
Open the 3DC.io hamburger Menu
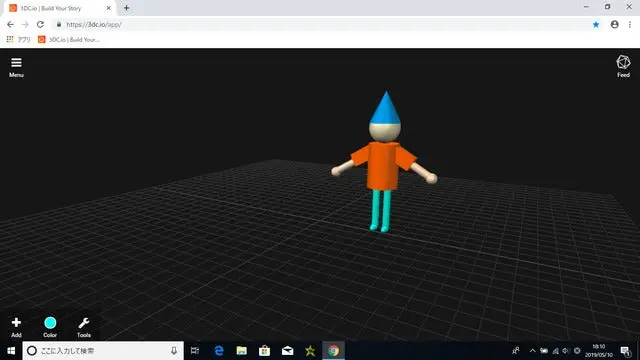[x=16, y=67]
